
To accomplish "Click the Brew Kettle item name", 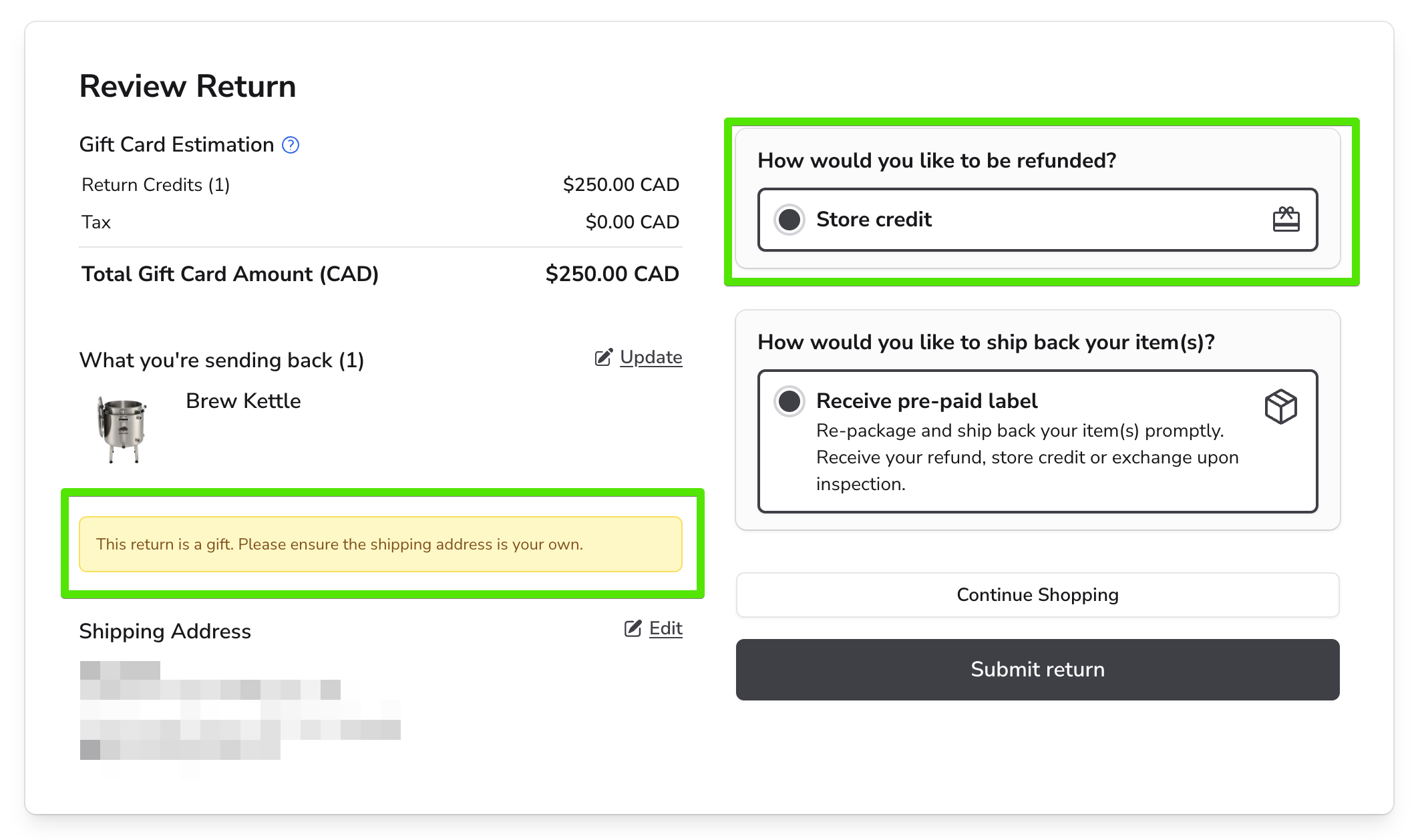I will (243, 401).
